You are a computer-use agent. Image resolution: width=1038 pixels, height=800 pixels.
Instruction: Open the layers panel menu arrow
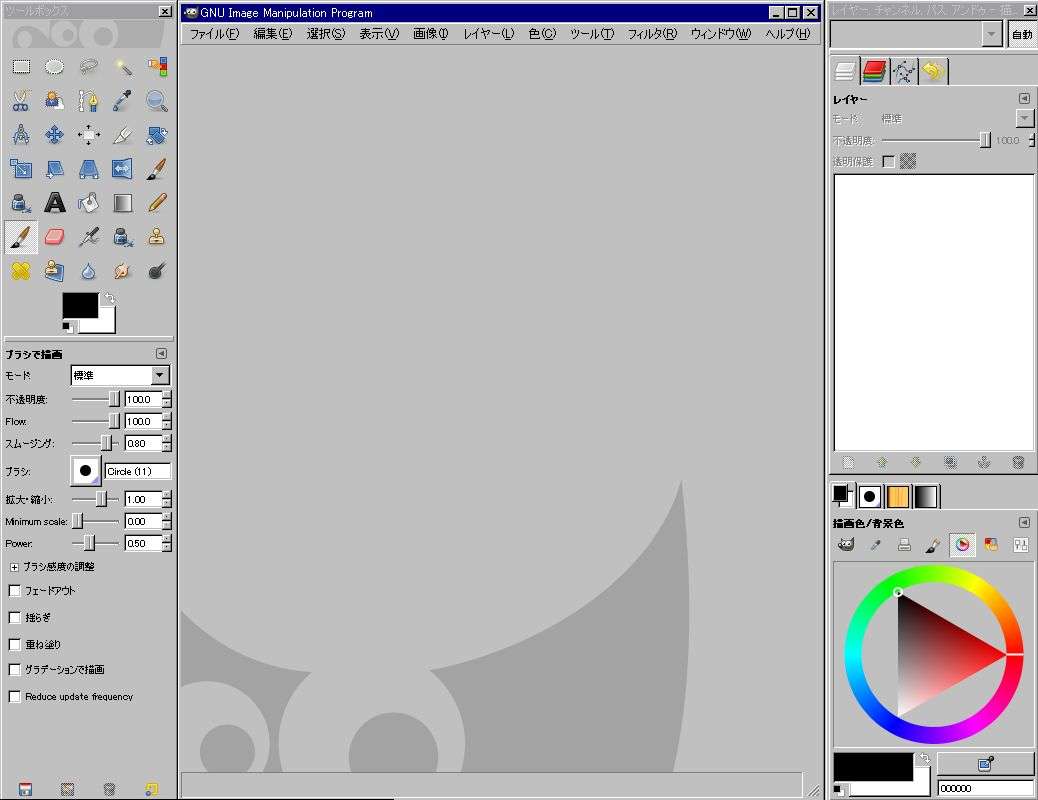(1024, 99)
